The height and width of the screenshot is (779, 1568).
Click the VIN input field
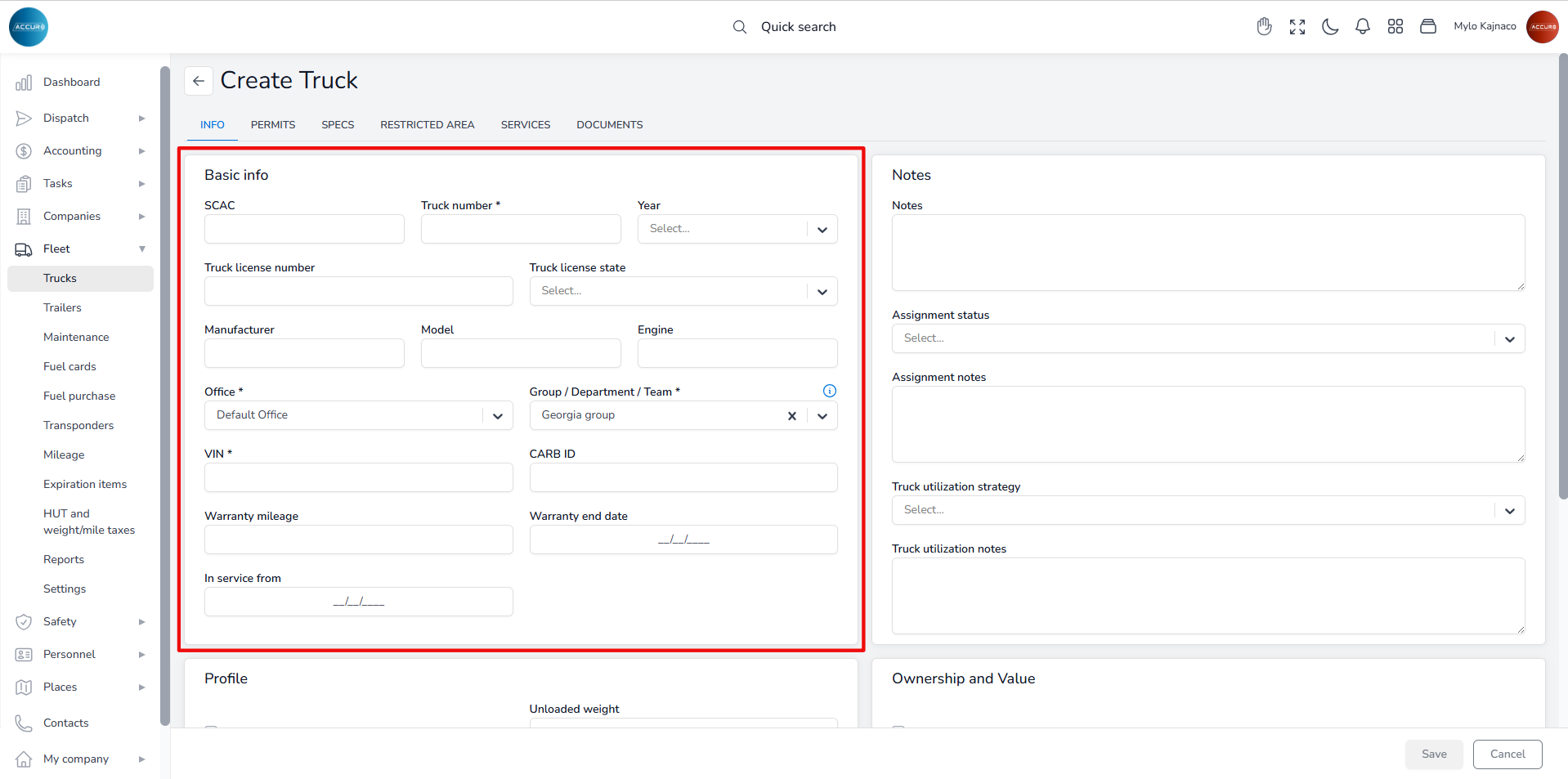click(358, 478)
